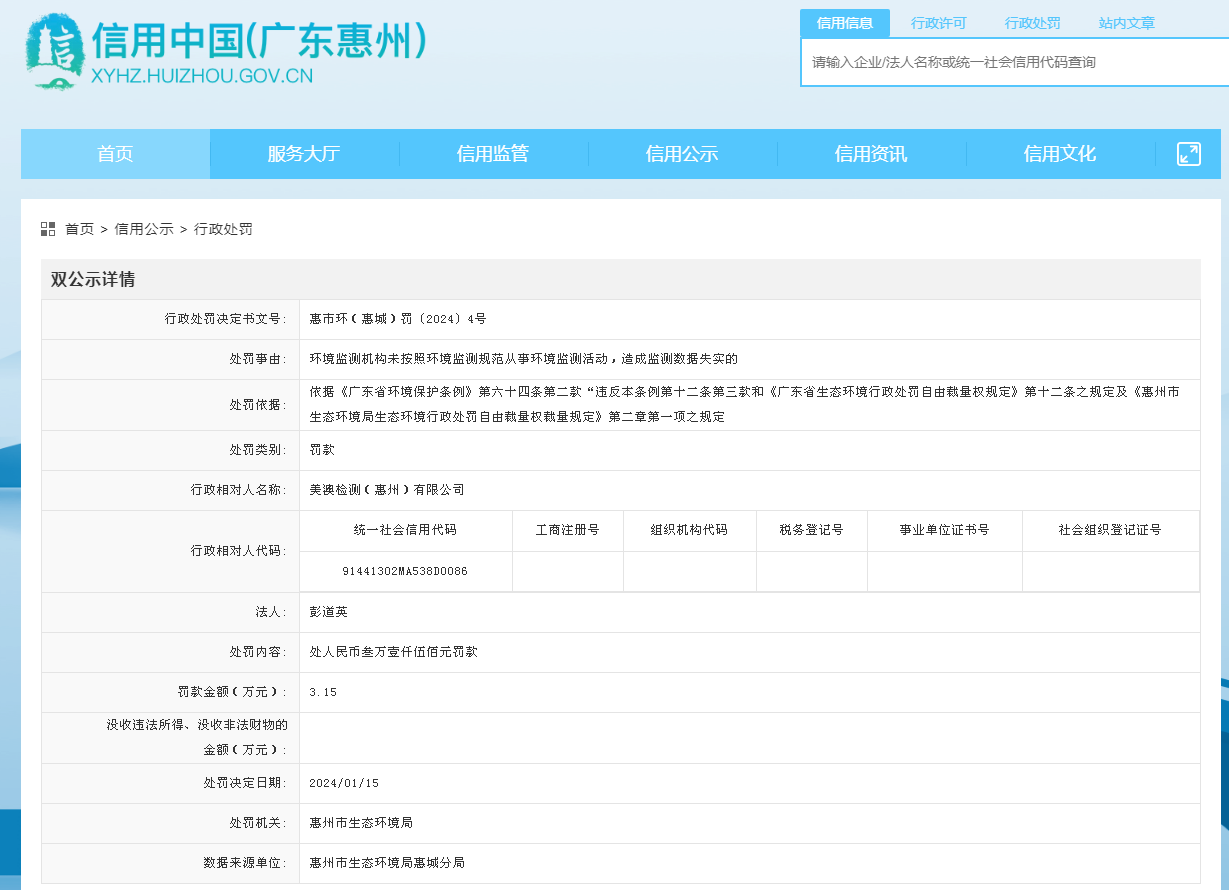Click the 行政相对人名称 label
1229x890 pixels.
tap(239, 490)
